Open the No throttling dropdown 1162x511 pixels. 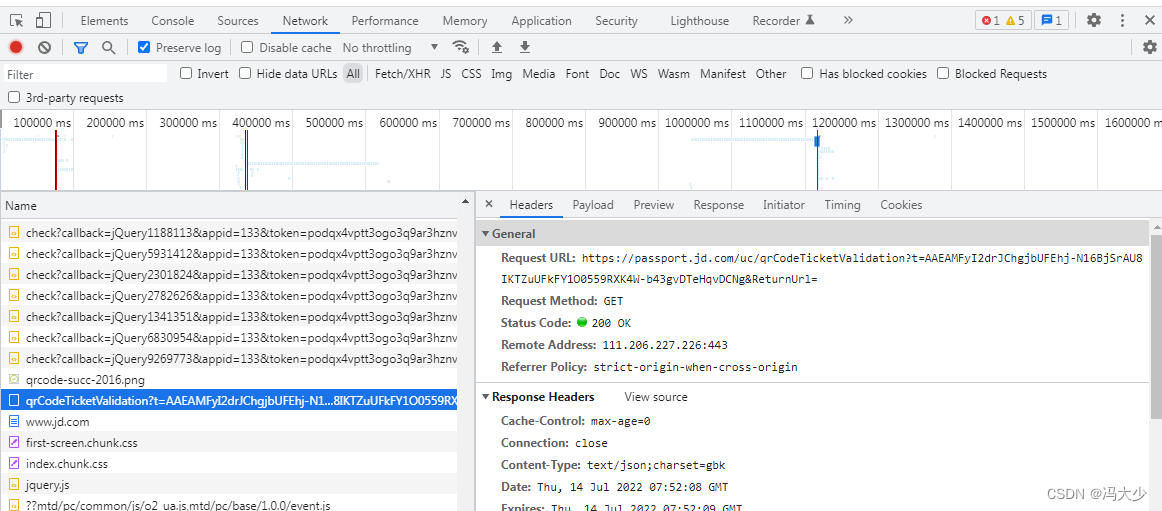tap(390, 47)
